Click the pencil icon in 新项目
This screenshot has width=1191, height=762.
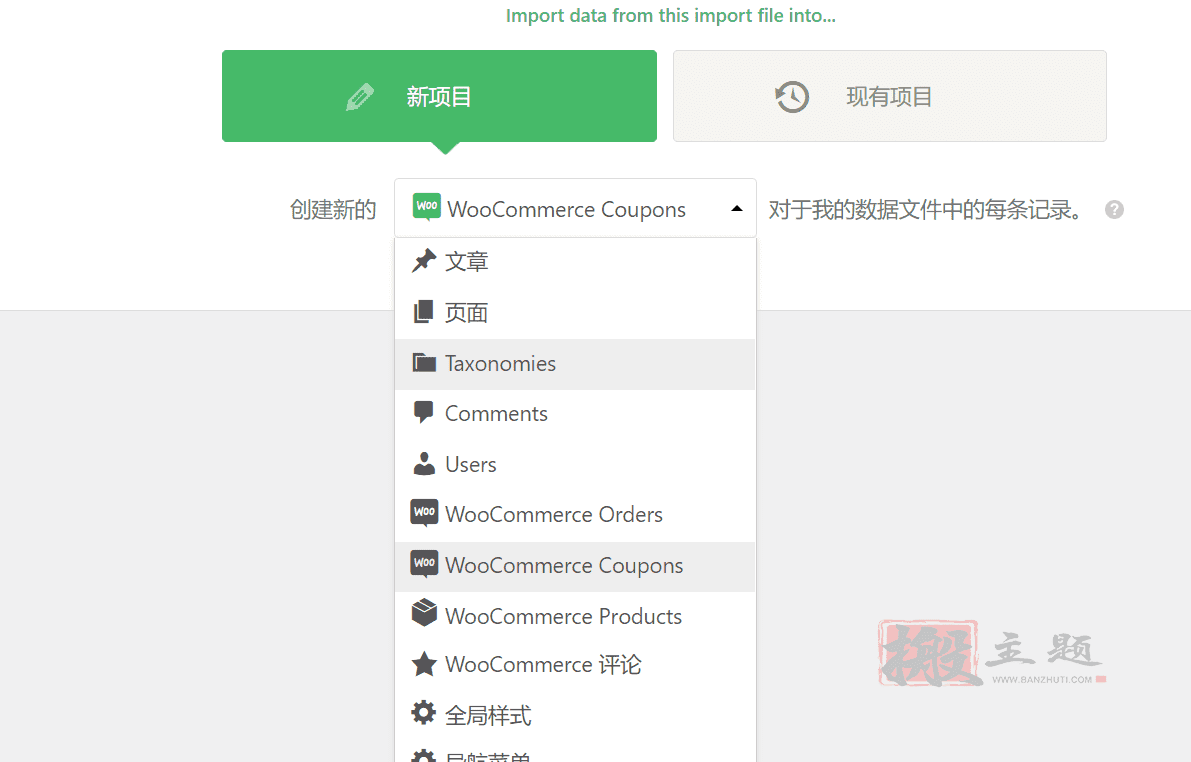pyautogui.click(x=360, y=97)
